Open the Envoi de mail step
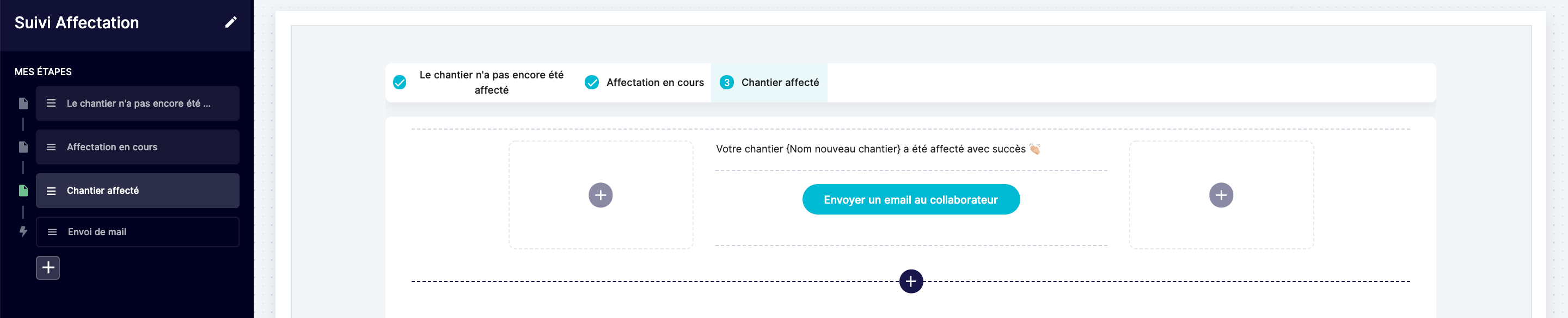The width and height of the screenshot is (1568, 318). coord(138,232)
